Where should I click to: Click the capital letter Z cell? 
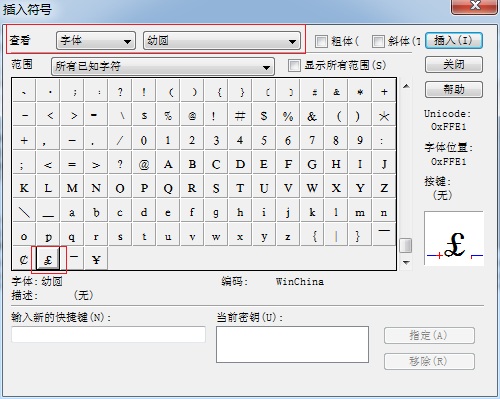(384, 188)
